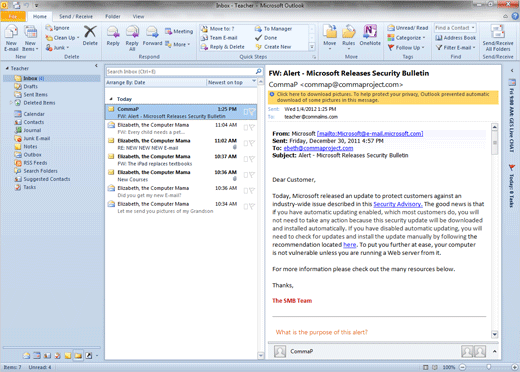This screenshot has width=520, height=372.
Task: Run the To Manager quick step
Action: pos(273,29)
